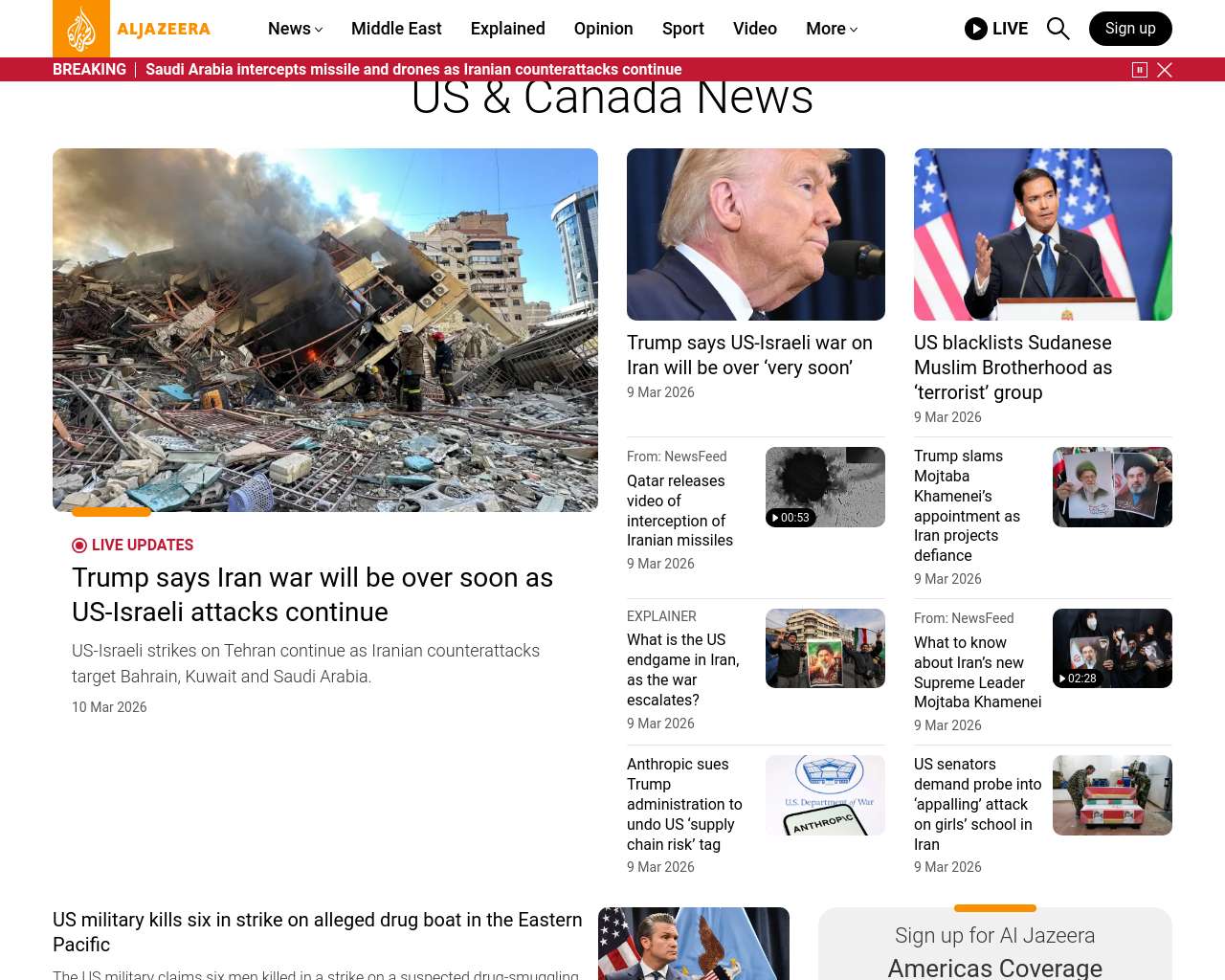Screen dimensions: 1225x980
Task: Read US senators demand probe article
Action: coord(978,804)
